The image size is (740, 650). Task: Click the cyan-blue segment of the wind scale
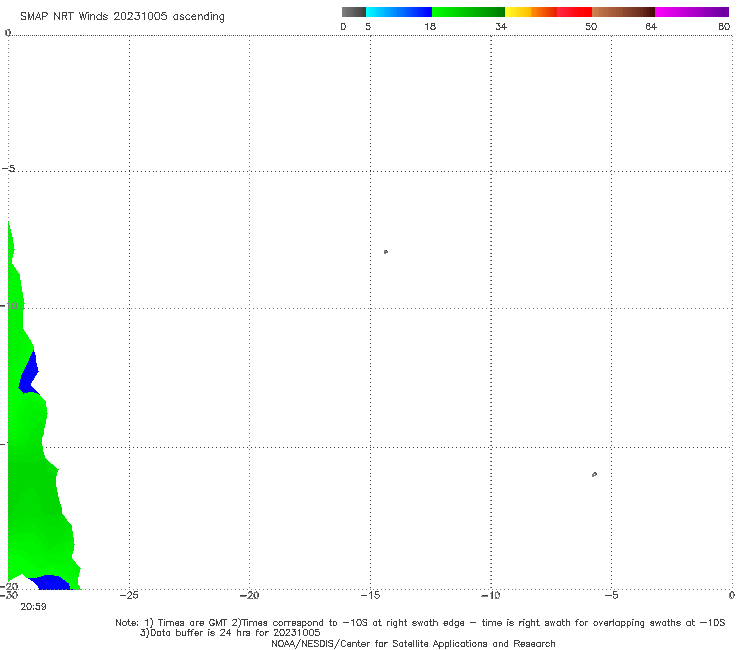pyautogui.click(x=399, y=12)
